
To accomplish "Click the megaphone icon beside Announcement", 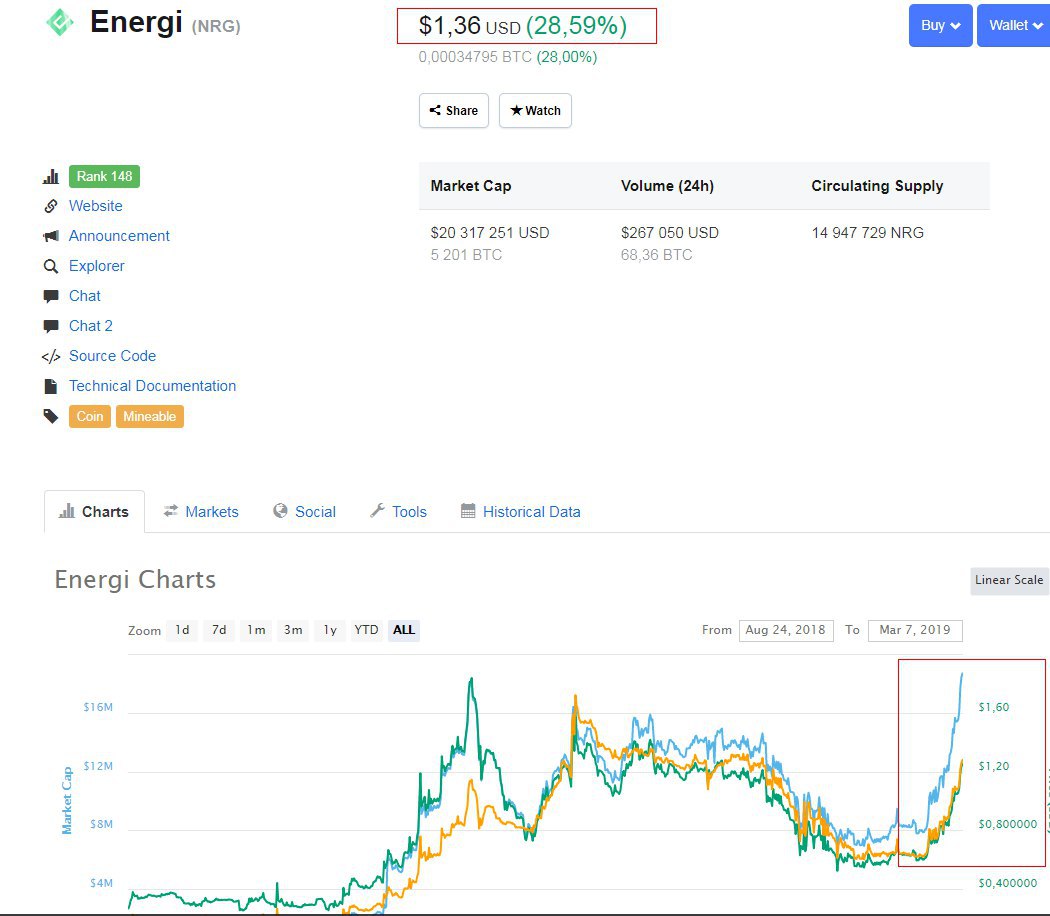I will [51, 236].
